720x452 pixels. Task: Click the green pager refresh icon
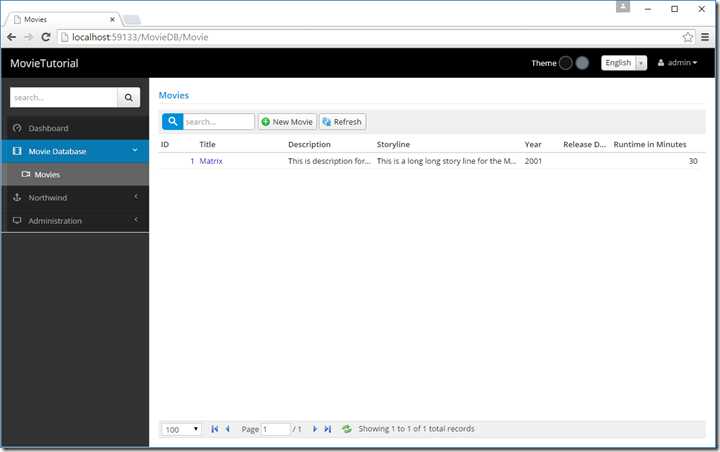point(347,429)
